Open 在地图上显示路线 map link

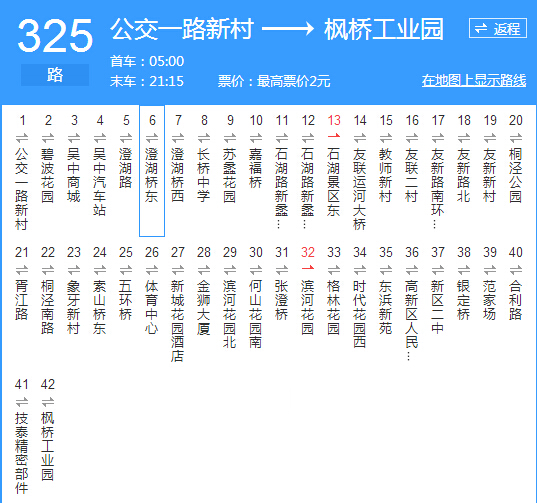click(x=474, y=81)
